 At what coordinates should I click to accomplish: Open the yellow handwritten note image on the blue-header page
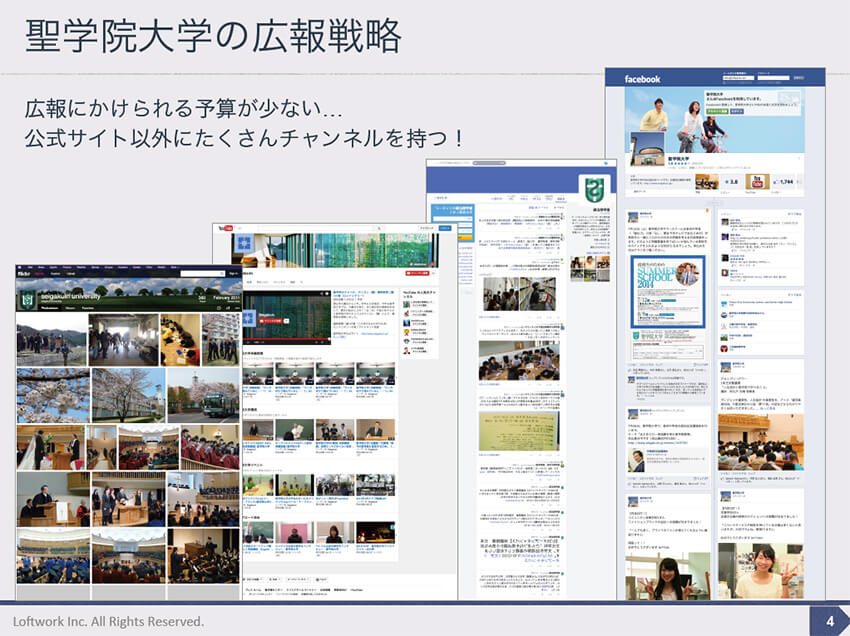tap(519, 432)
